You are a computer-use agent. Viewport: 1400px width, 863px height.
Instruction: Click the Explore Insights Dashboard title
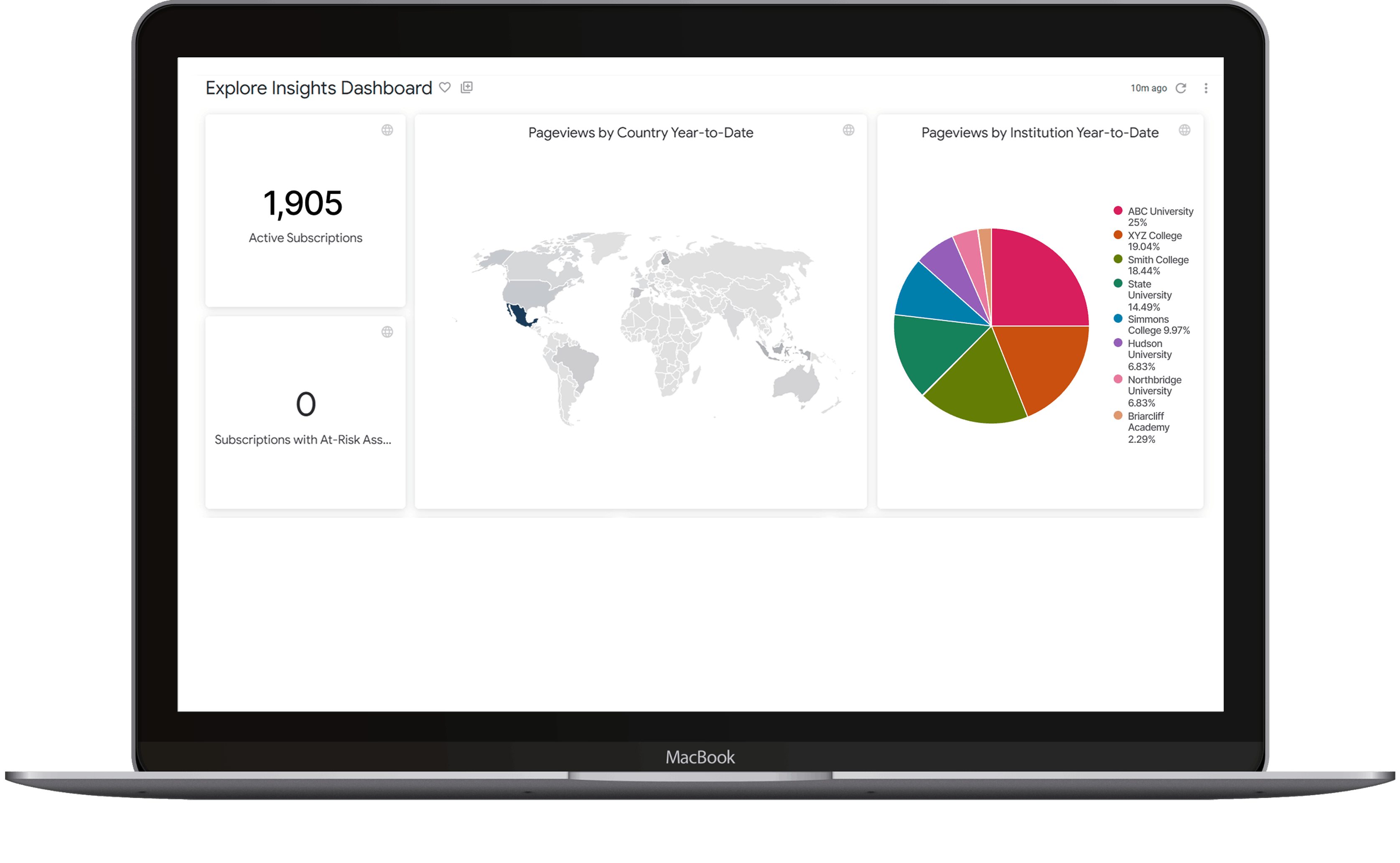click(318, 87)
